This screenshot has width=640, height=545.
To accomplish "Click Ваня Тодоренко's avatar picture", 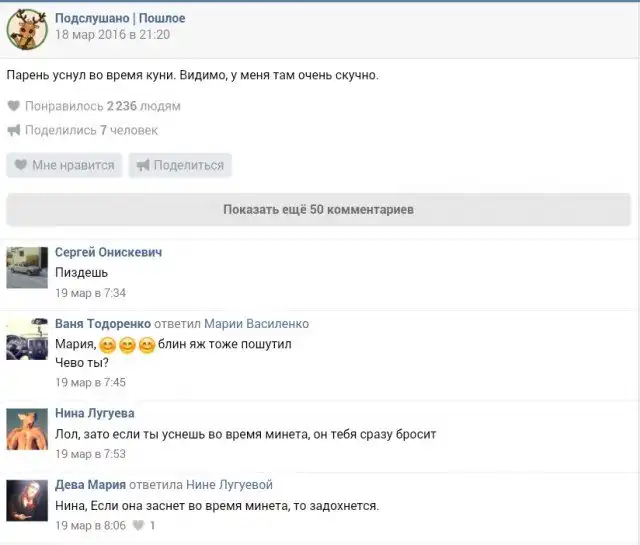I will pos(27,339).
